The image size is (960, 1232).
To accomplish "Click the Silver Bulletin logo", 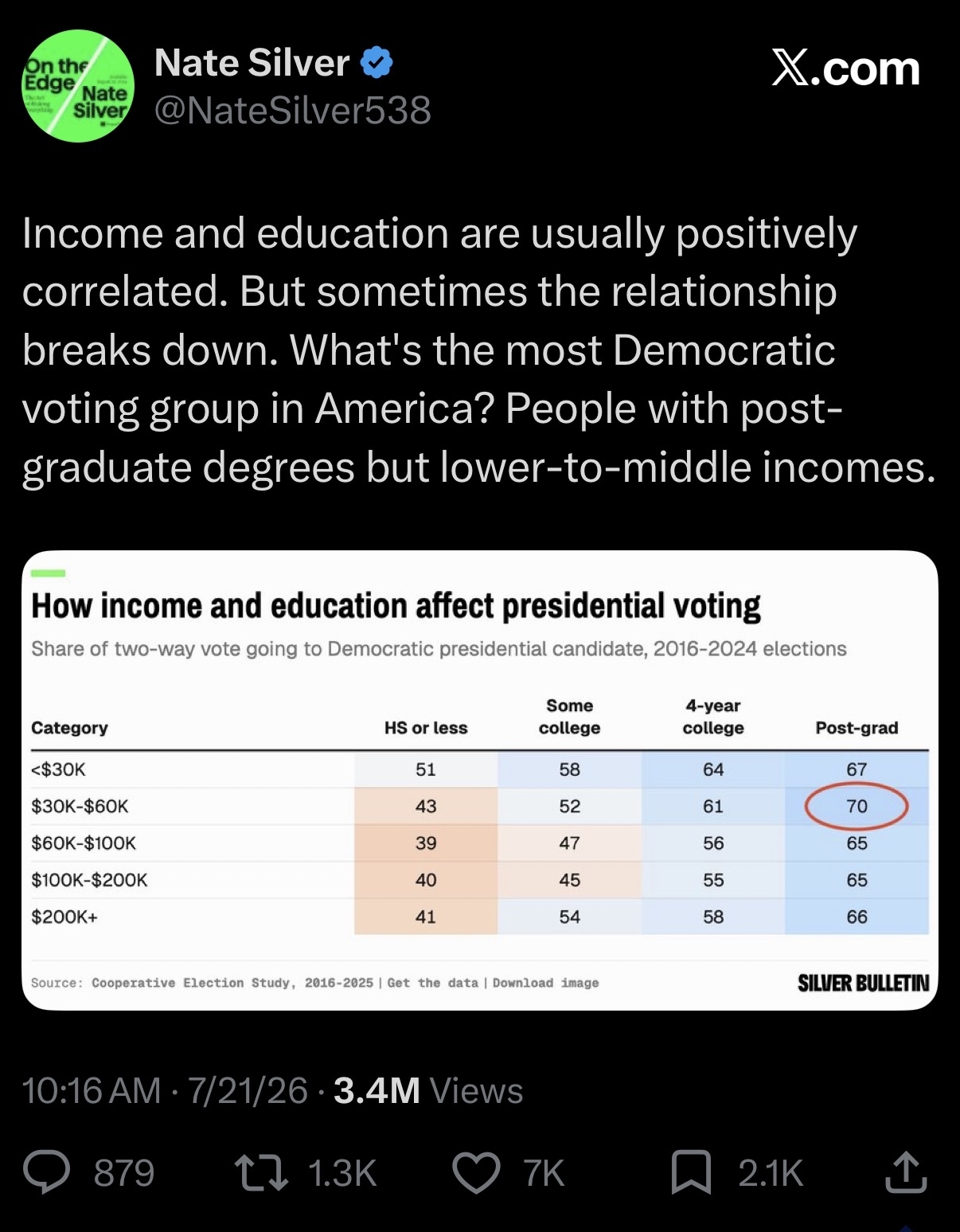I will (x=863, y=983).
